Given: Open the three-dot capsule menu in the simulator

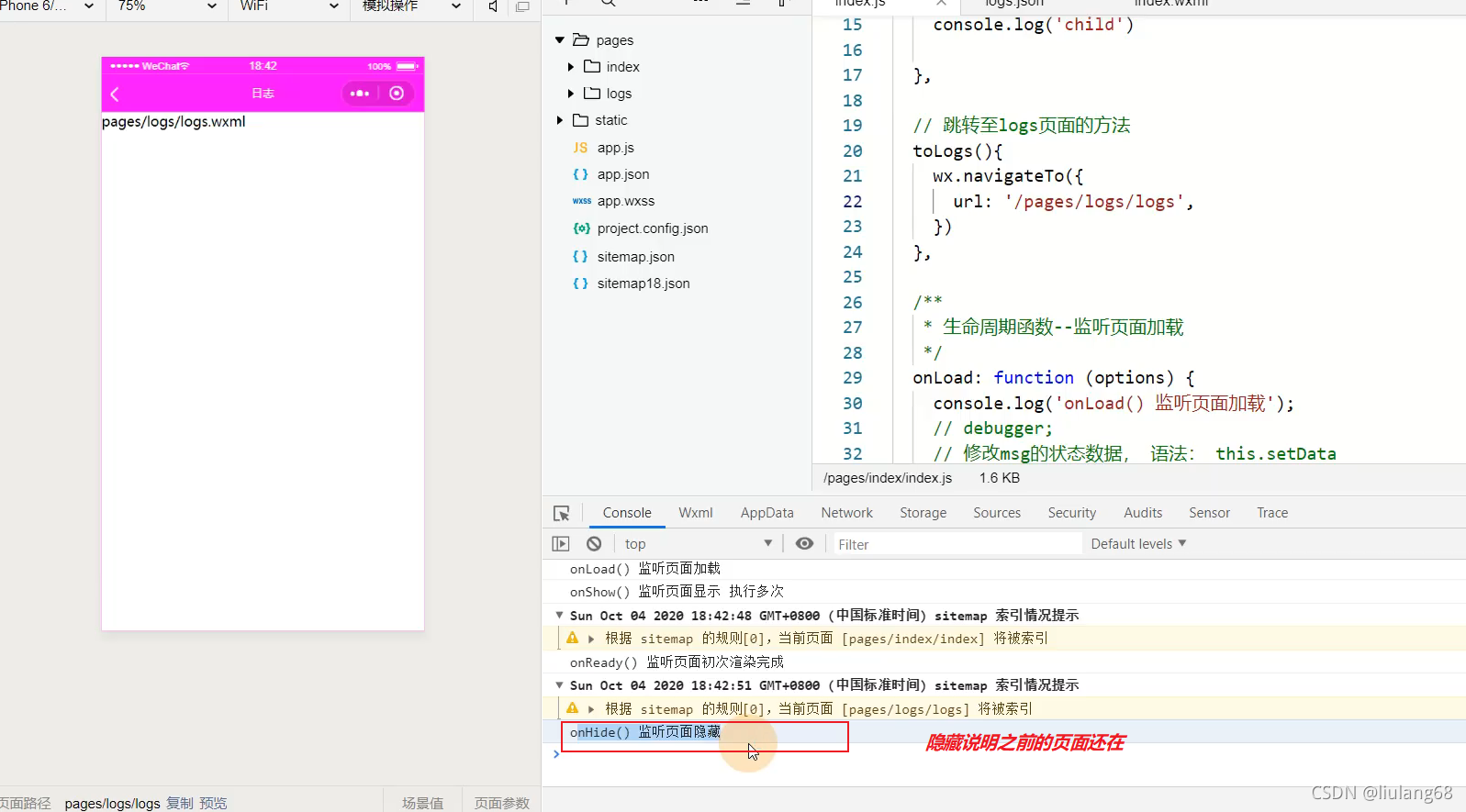Looking at the screenshot, I should (360, 94).
